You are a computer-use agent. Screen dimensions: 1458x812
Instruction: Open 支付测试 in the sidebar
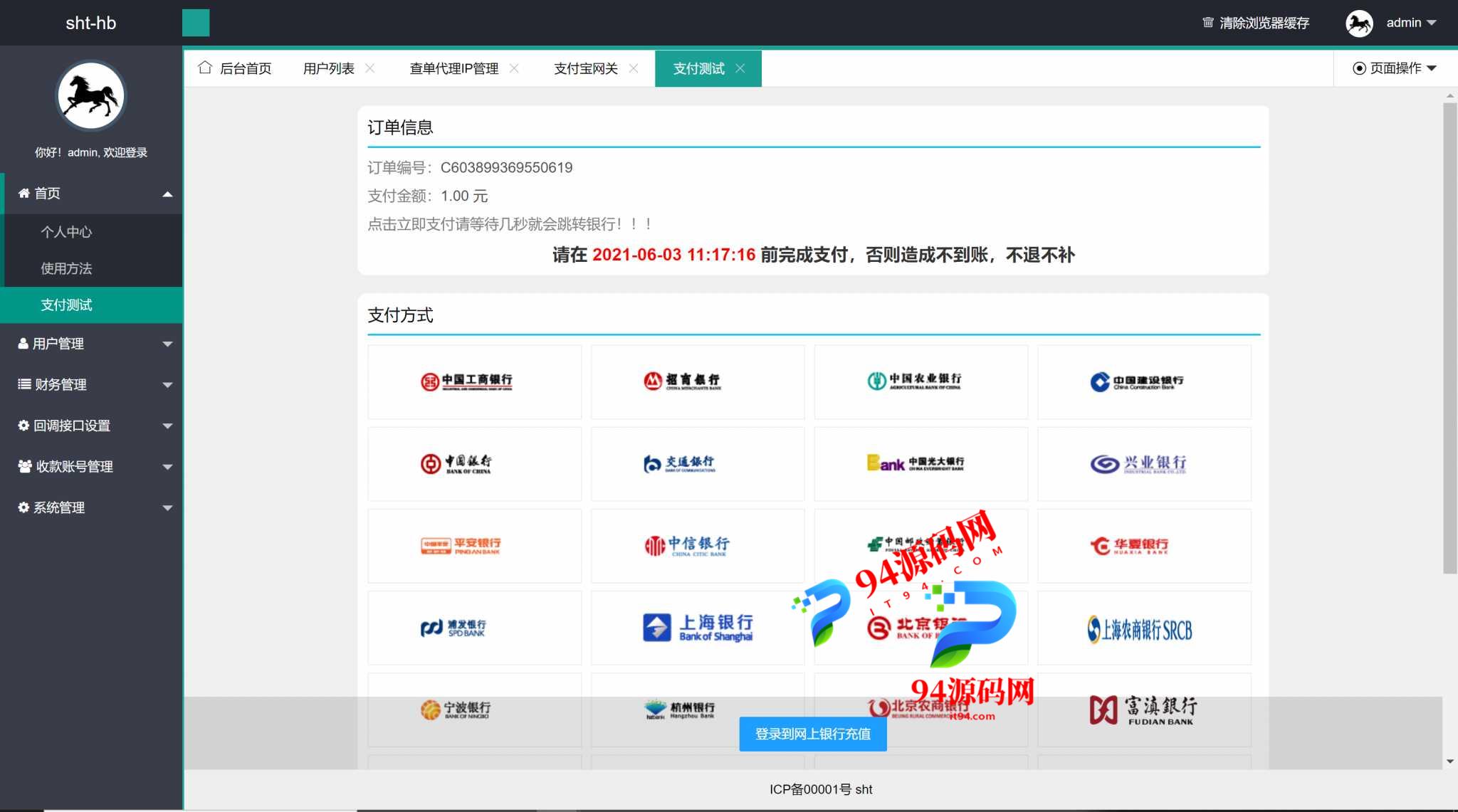[x=91, y=305]
